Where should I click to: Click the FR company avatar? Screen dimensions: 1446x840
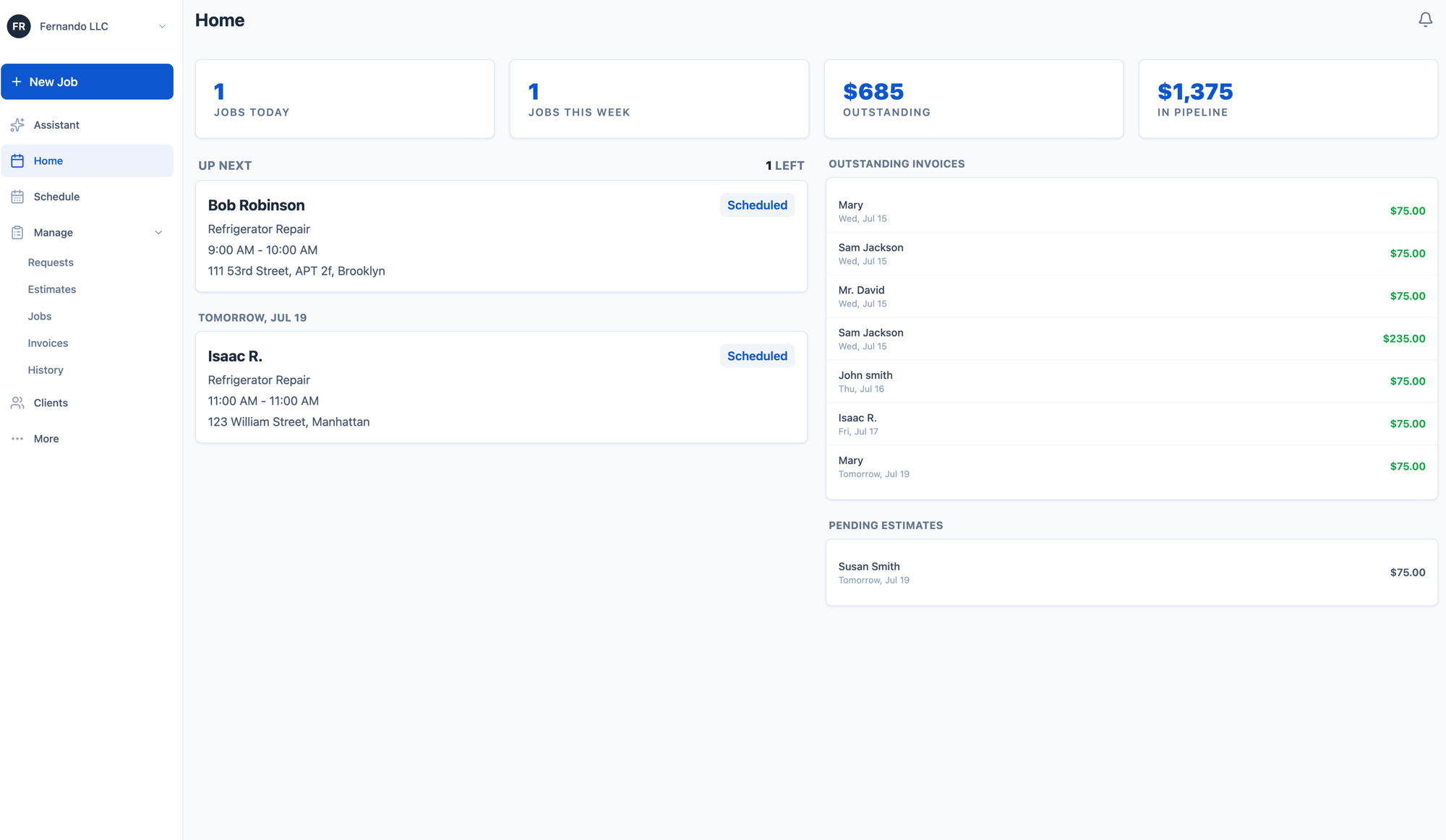point(19,26)
